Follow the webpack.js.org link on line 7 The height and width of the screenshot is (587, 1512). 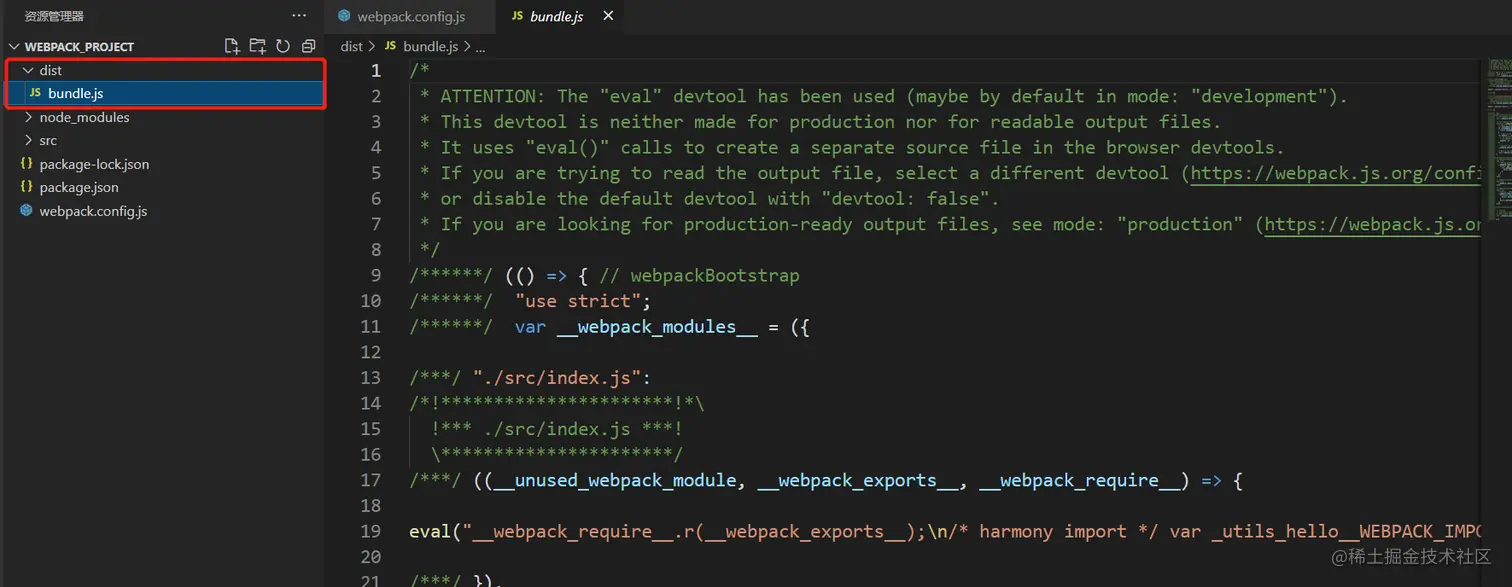pos(1372,224)
